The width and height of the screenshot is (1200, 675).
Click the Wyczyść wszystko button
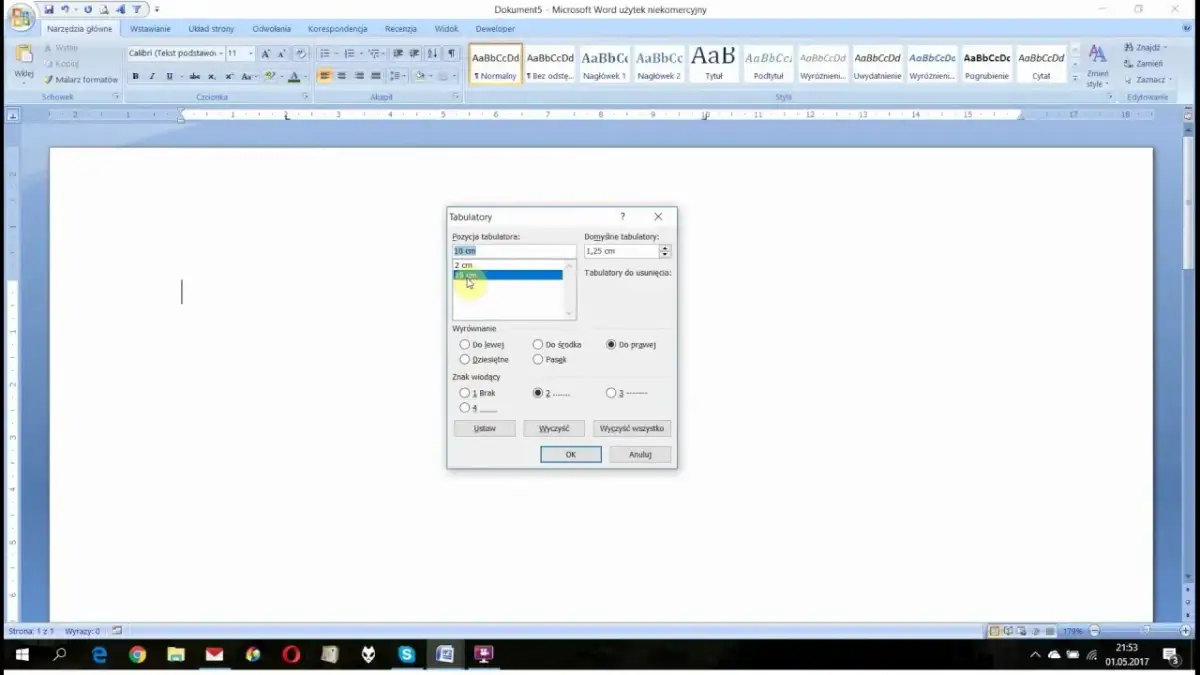click(x=632, y=428)
